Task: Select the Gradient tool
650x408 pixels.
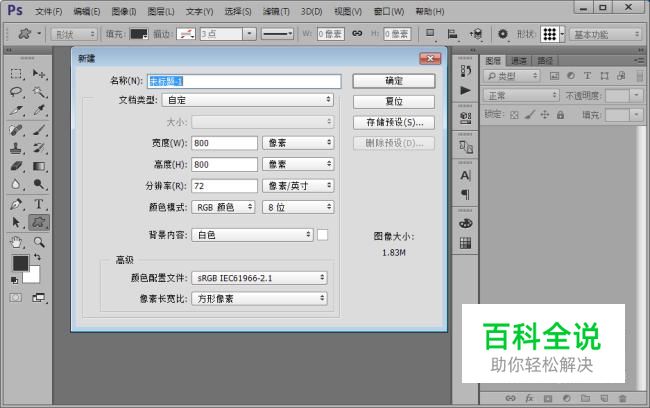Action: [x=39, y=166]
